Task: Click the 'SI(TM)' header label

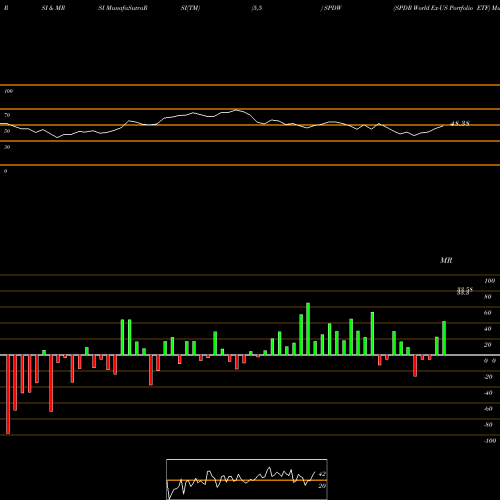Action: click(190, 8)
